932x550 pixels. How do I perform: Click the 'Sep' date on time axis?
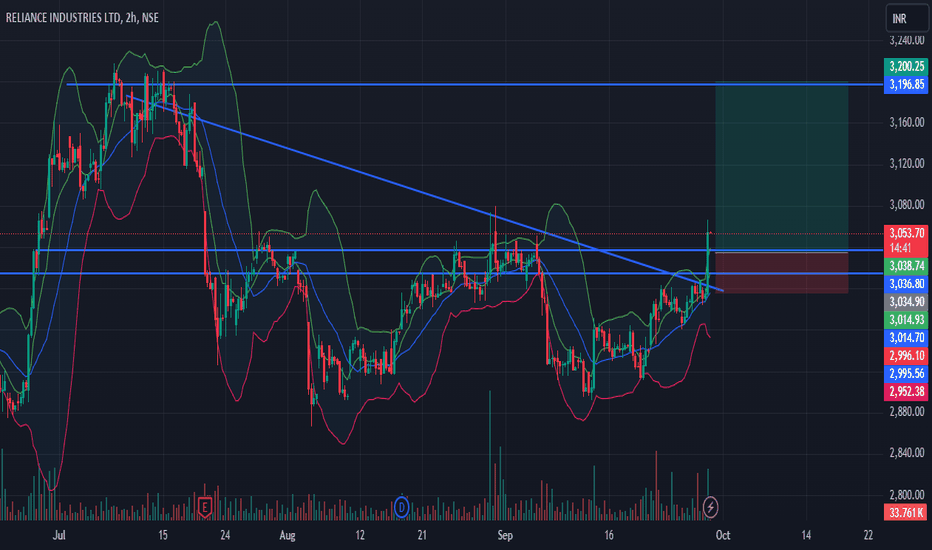click(505, 535)
